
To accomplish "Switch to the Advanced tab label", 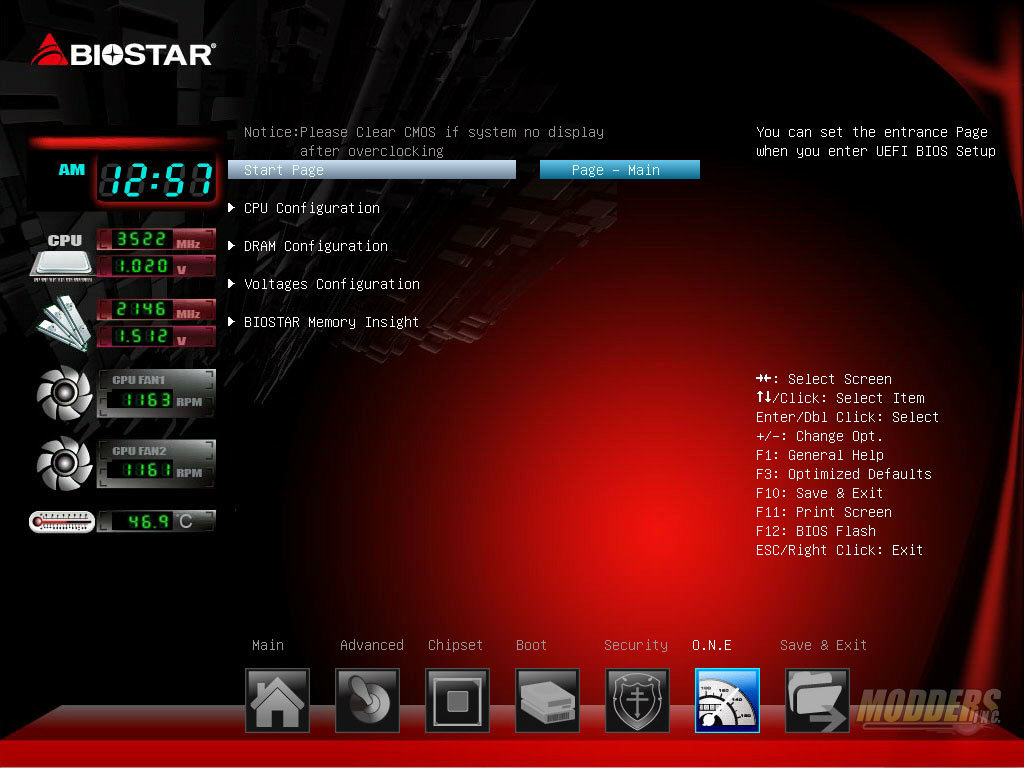I will click(372, 645).
